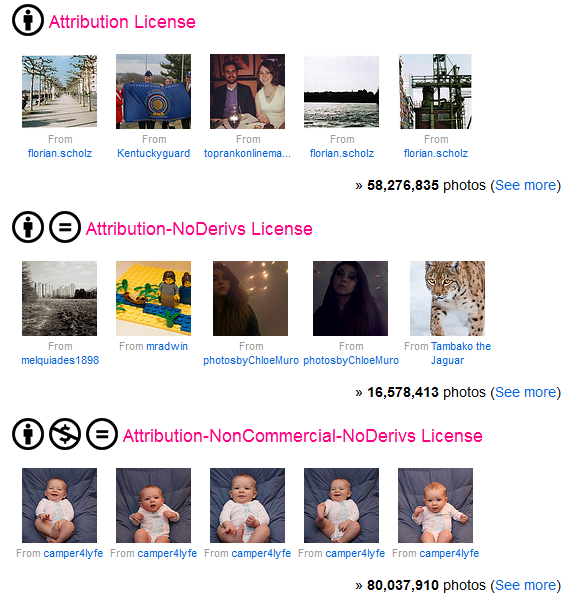Open the Attribution-NoDerivs License heading
The image size is (576, 600).
tap(199, 229)
